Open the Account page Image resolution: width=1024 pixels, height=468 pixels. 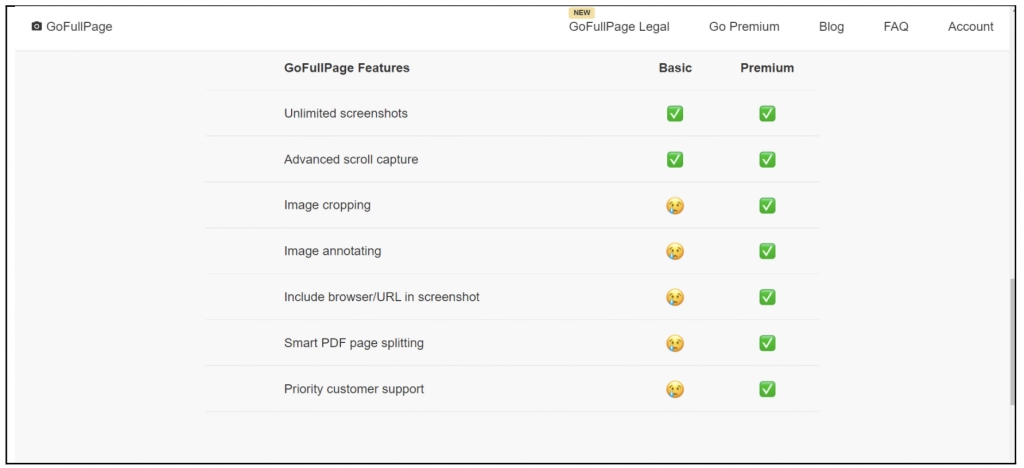pos(970,27)
